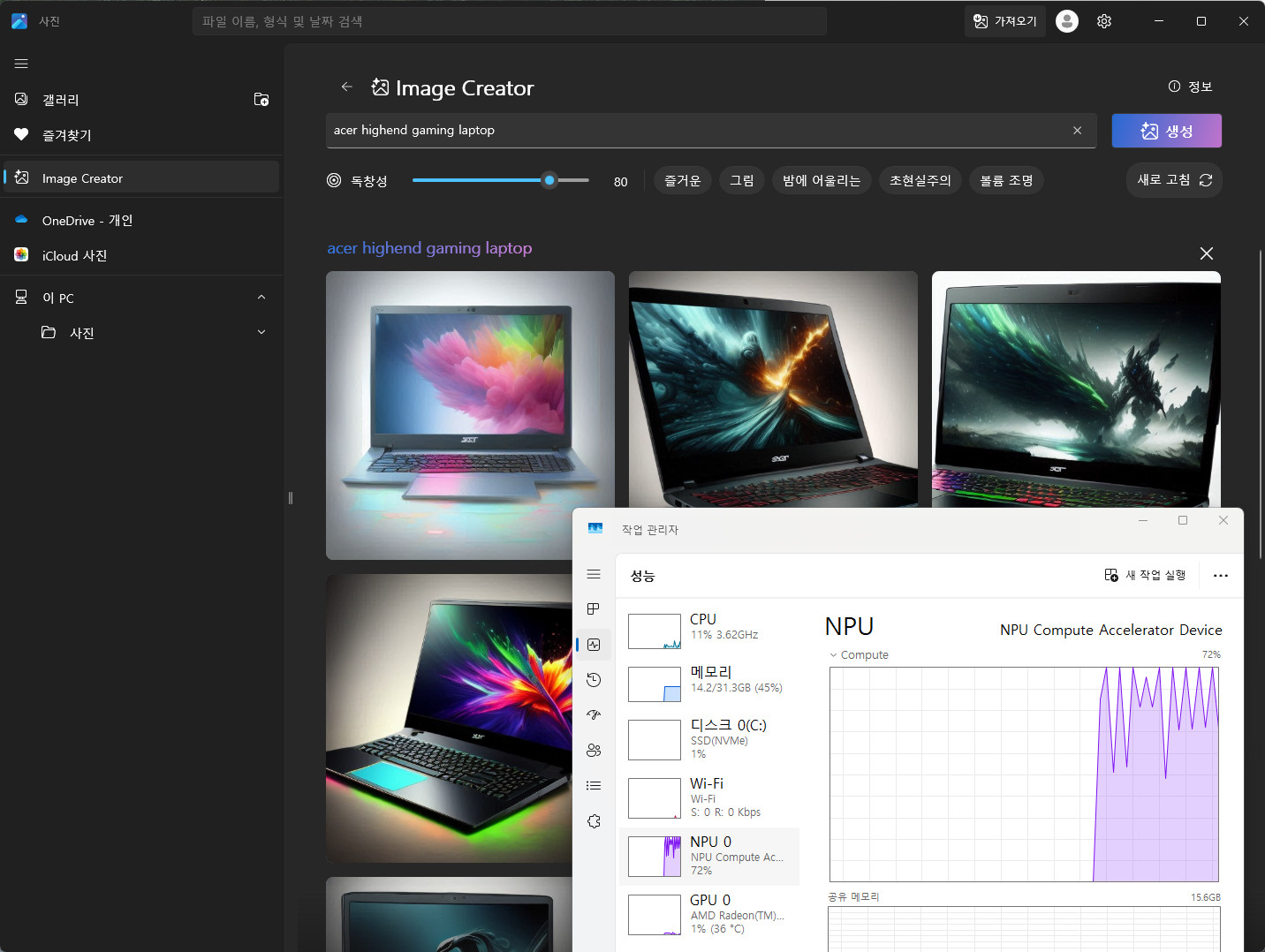1265x952 pixels.
Task: Click the 생성 generate button
Action: coord(1166,131)
